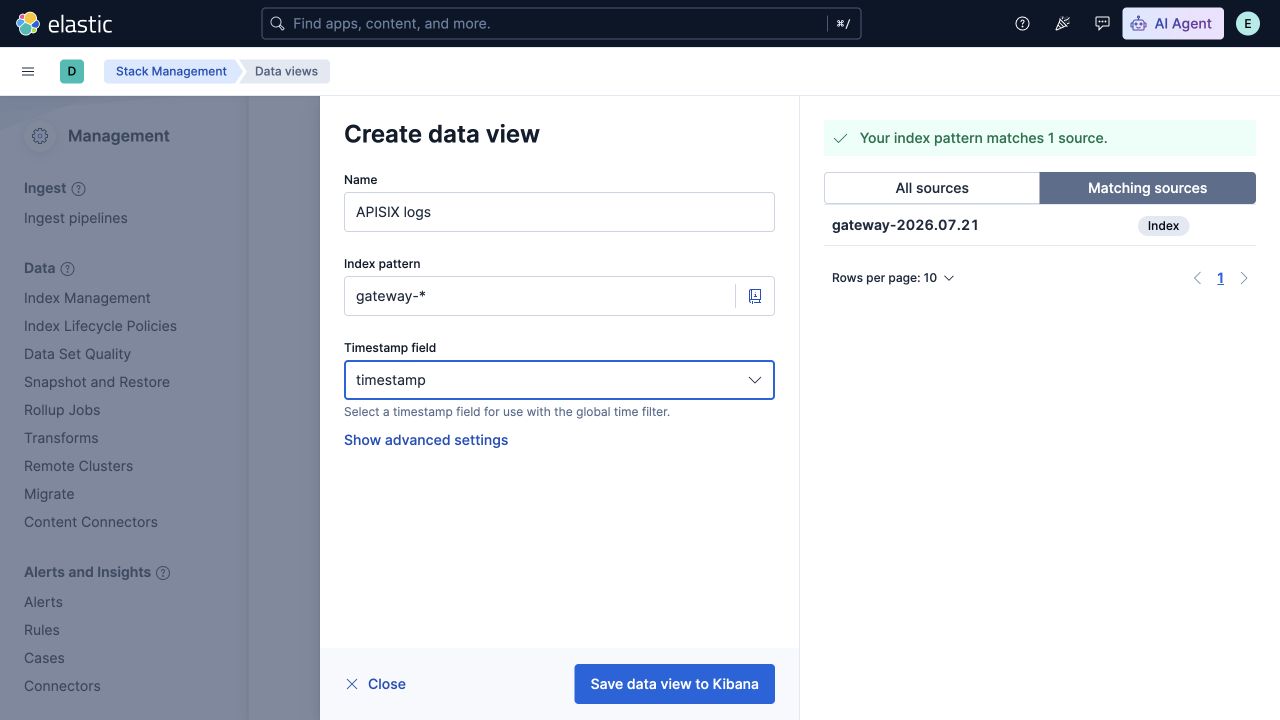Click the search magnifier icon
The width and height of the screenshot is (1280, 720).
278,23
